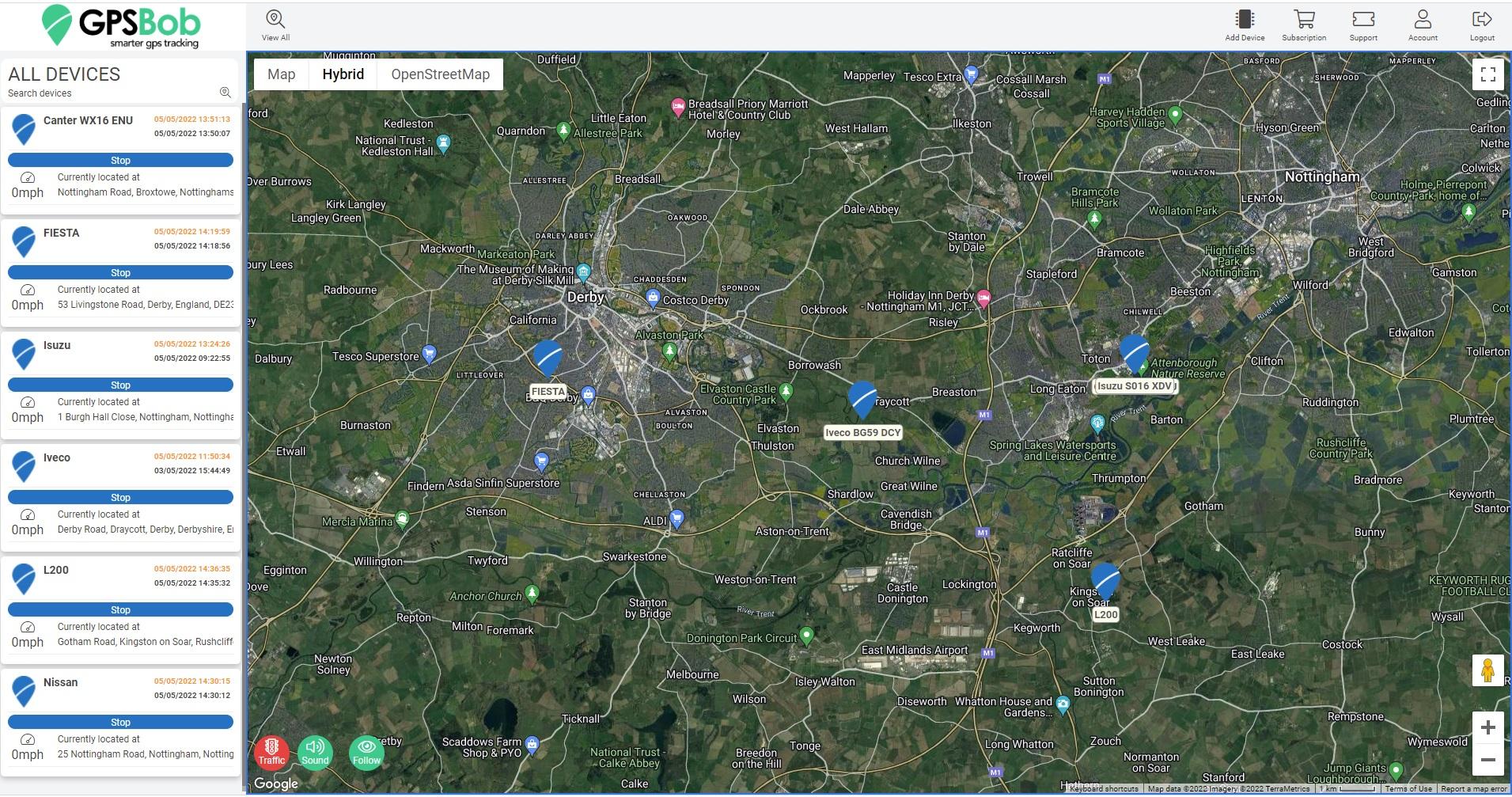Image resolution: width=1512 pixels, height=797 pixels.
Task: Select the Canter WX16 ENU device name
Action: pyautogui.click(x=88, y=120)
